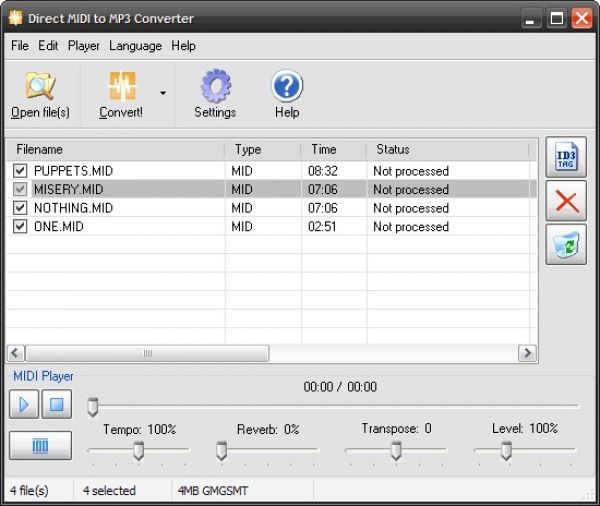This screenshot has width=600, height=506.
Task: Open file(s) with the folder icon
Action: click(40, 95)
